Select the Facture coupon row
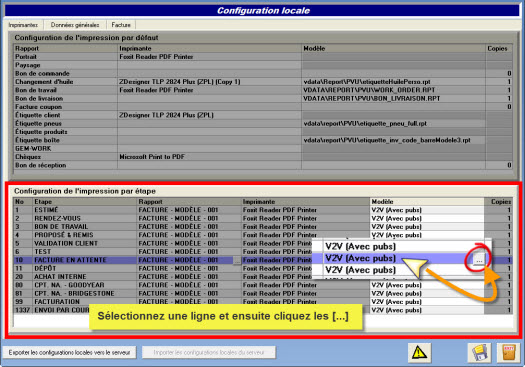525x367 pixels. (262, 107)
